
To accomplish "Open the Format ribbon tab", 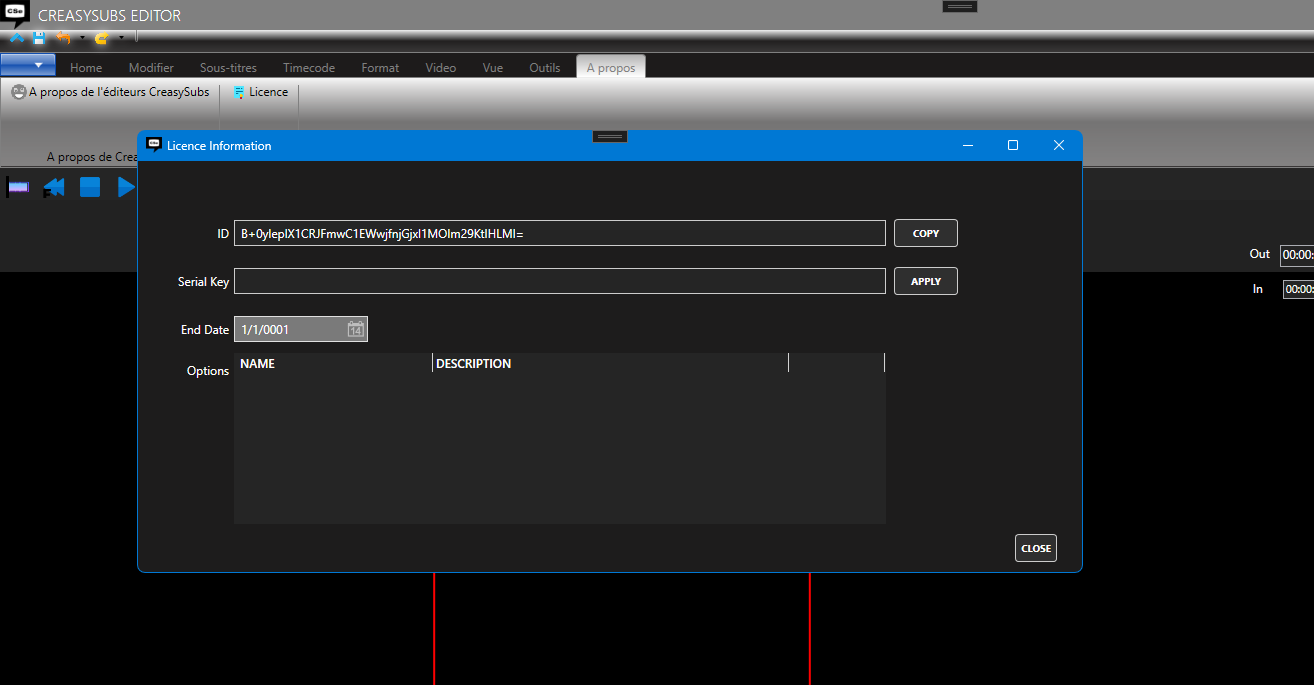I will [380, 68].
